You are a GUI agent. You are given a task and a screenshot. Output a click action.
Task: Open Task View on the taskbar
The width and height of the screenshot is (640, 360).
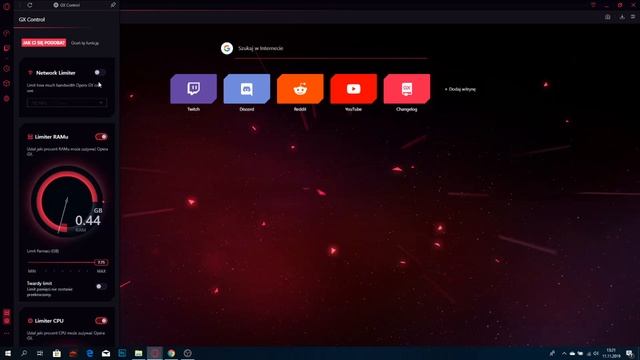pyautogui.click(x=40, y=353)
